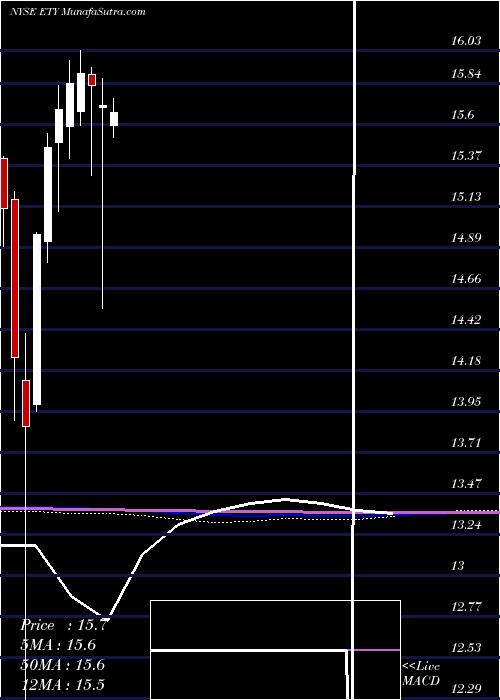
Task: Select the tall white candlestick spanning 13.95 to 14.89
Action: (x=37, y=320)
